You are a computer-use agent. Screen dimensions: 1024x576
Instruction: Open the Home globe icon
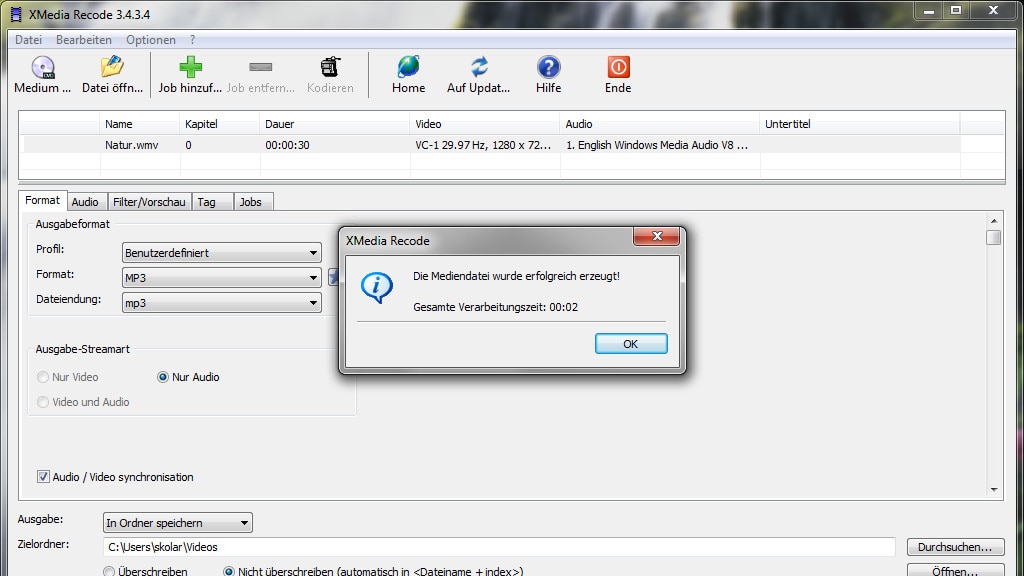(408, 67)
